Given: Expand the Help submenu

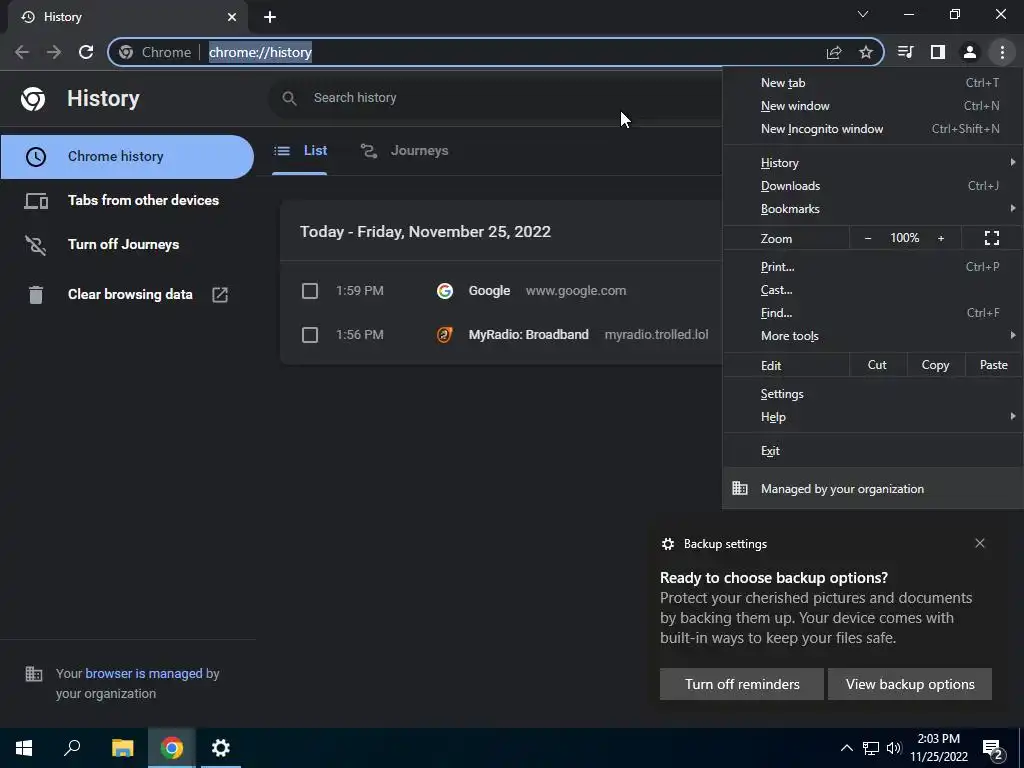Looking at the screenshot, I should tap(873, 417).
